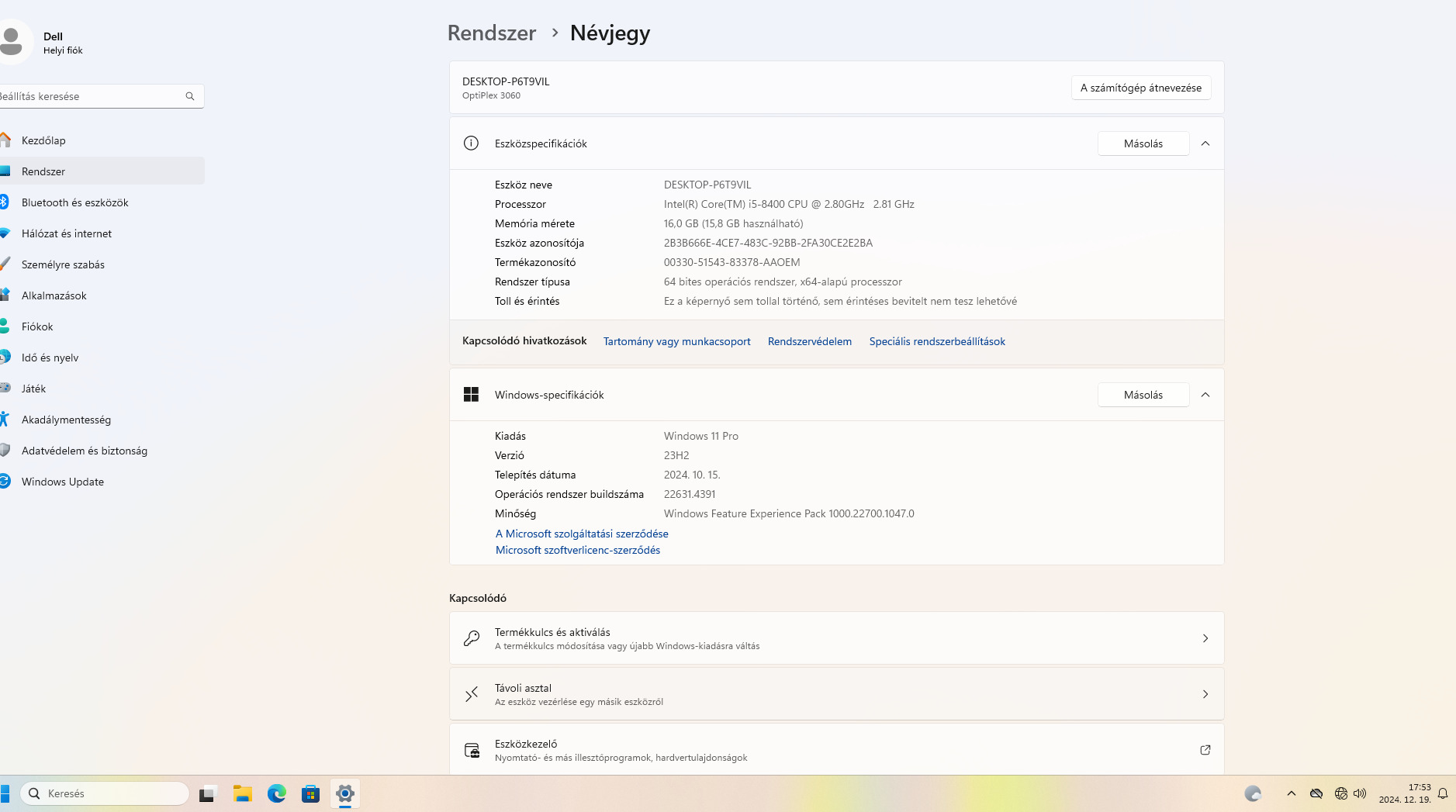Screen dimensions: 1456x812
Task: Click the key icon for Termékkulcs és aktiválás
Action: 471,638
